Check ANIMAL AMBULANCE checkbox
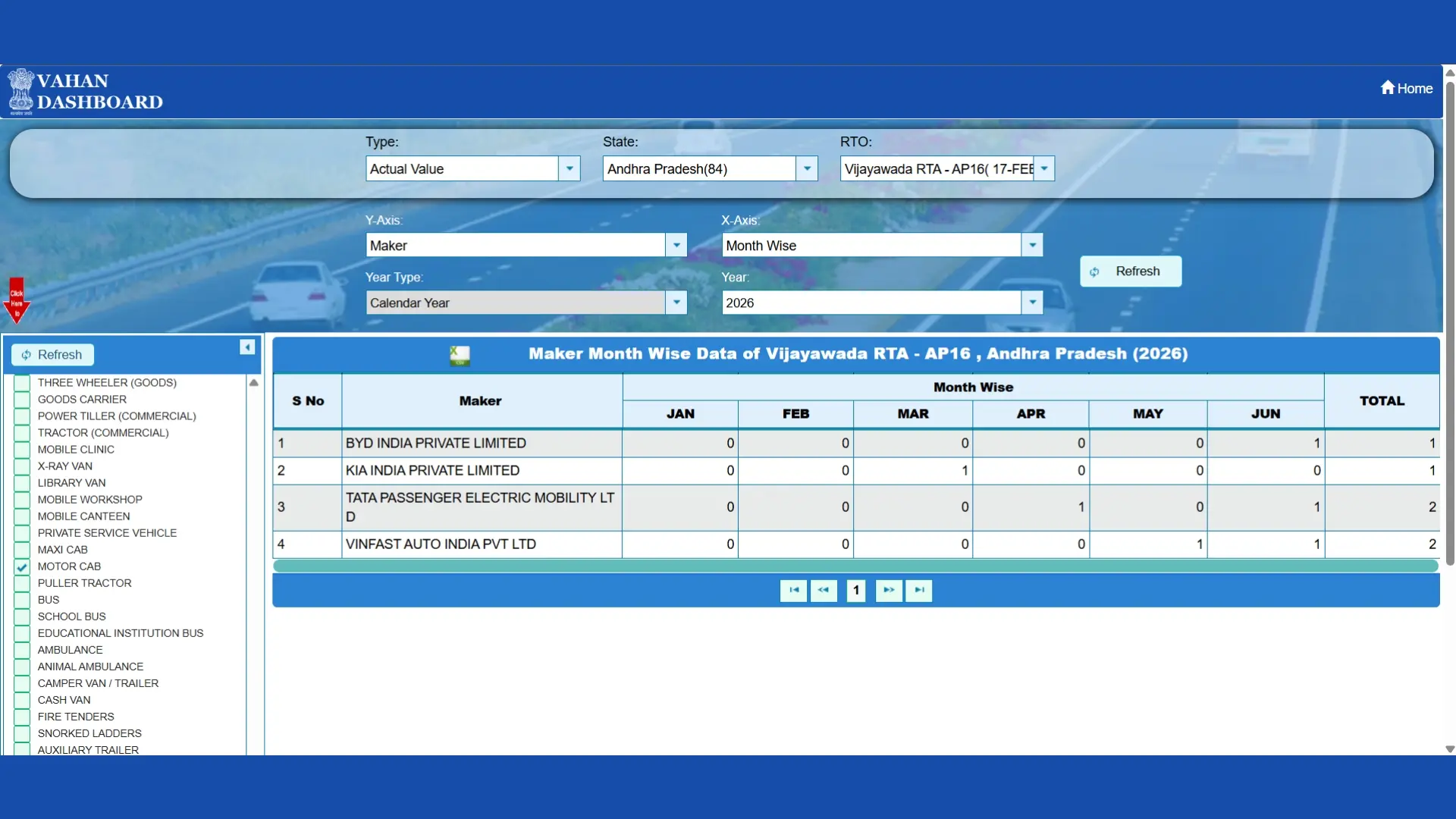Screen dimensions: 1456x819 coord(22,667)
